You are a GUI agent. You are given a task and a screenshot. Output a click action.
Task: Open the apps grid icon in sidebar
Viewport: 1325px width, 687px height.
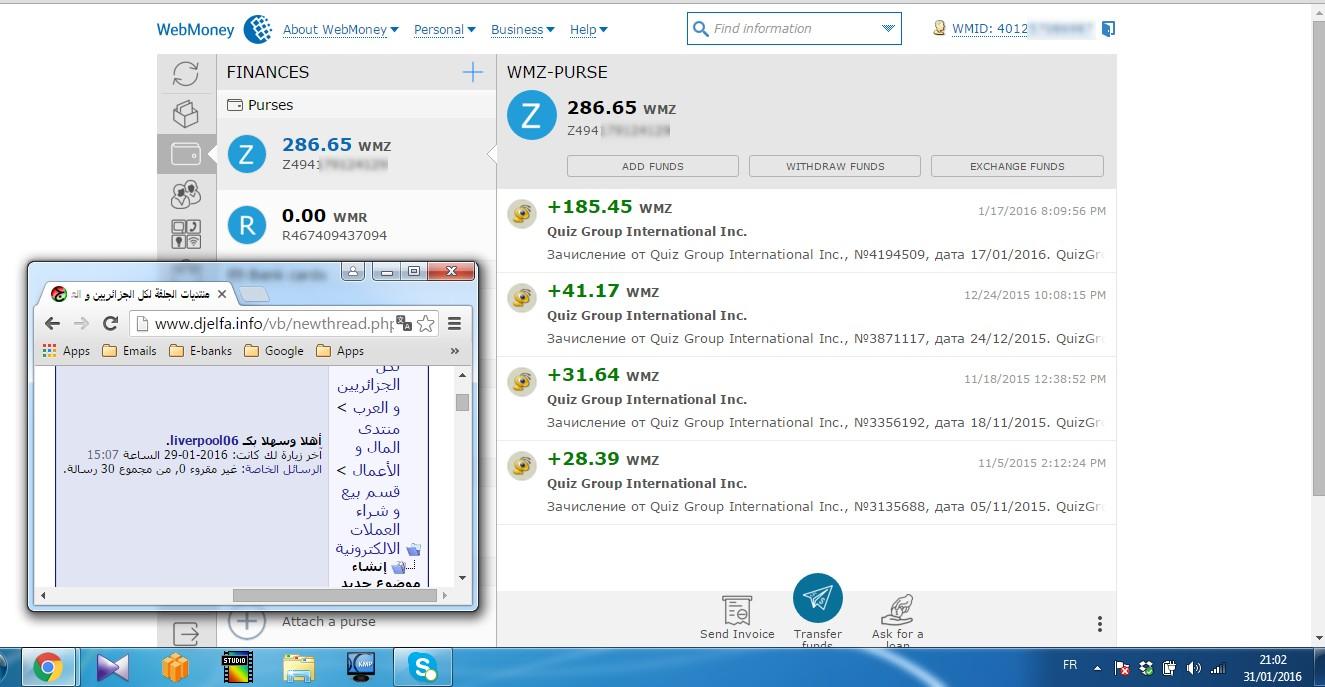tap(186, 234)
